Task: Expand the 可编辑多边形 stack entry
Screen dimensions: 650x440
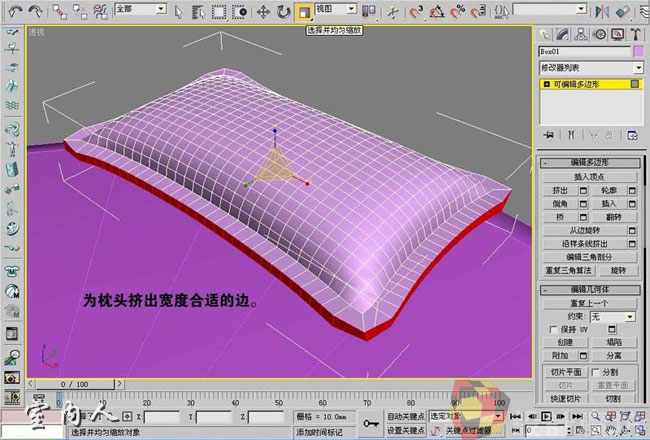Action: (x=546, y=84)
